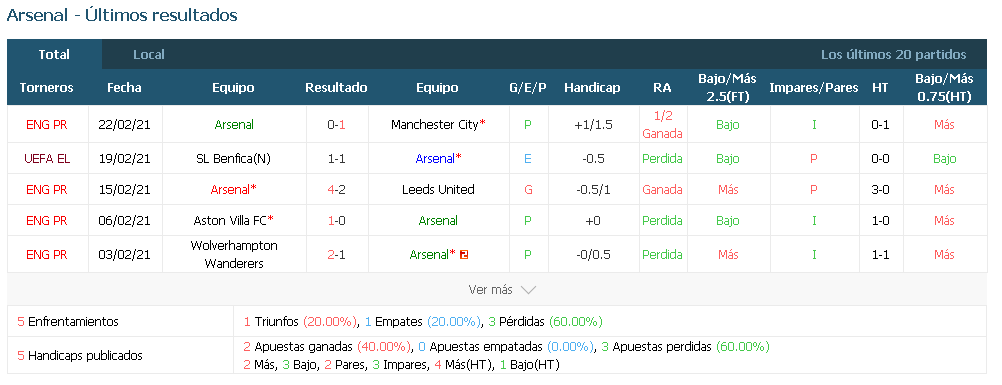Click the UEFA EL tournament label
Viewport: 1002px width, 385px height.
click(47, 159)
